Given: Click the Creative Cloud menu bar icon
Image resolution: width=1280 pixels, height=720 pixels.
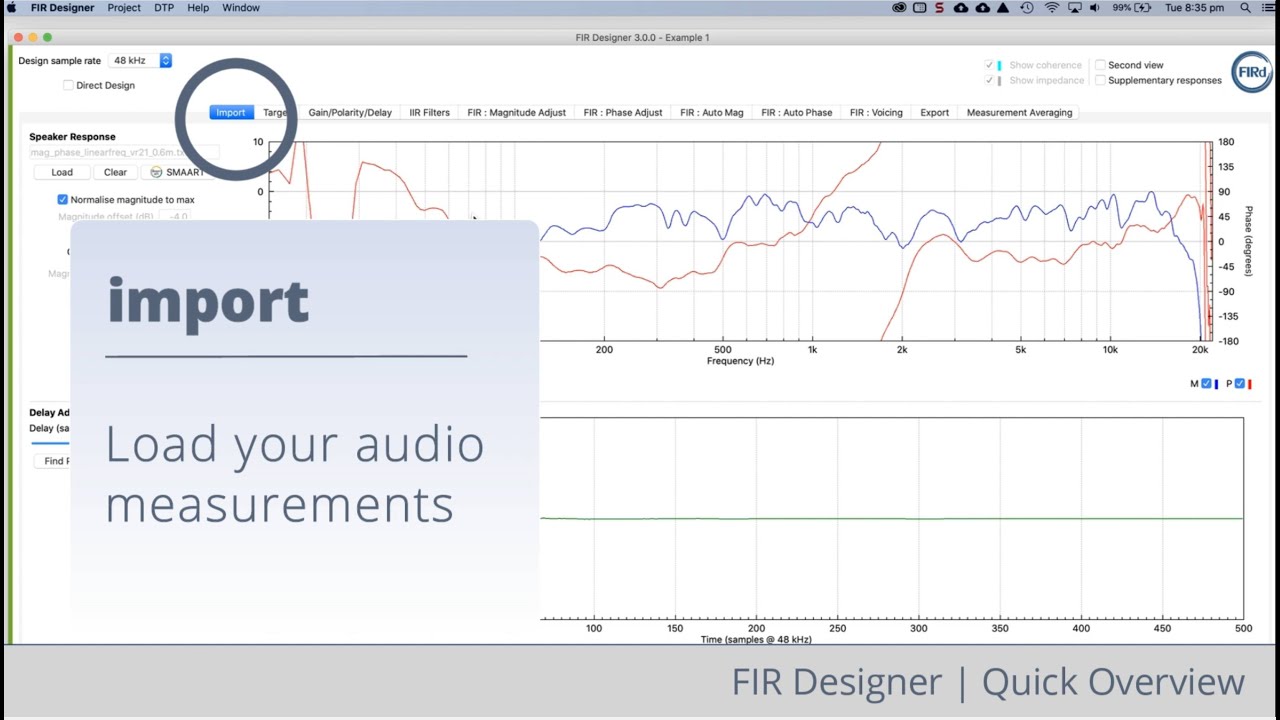Looking at the screenshot, I should click(899, 7).
